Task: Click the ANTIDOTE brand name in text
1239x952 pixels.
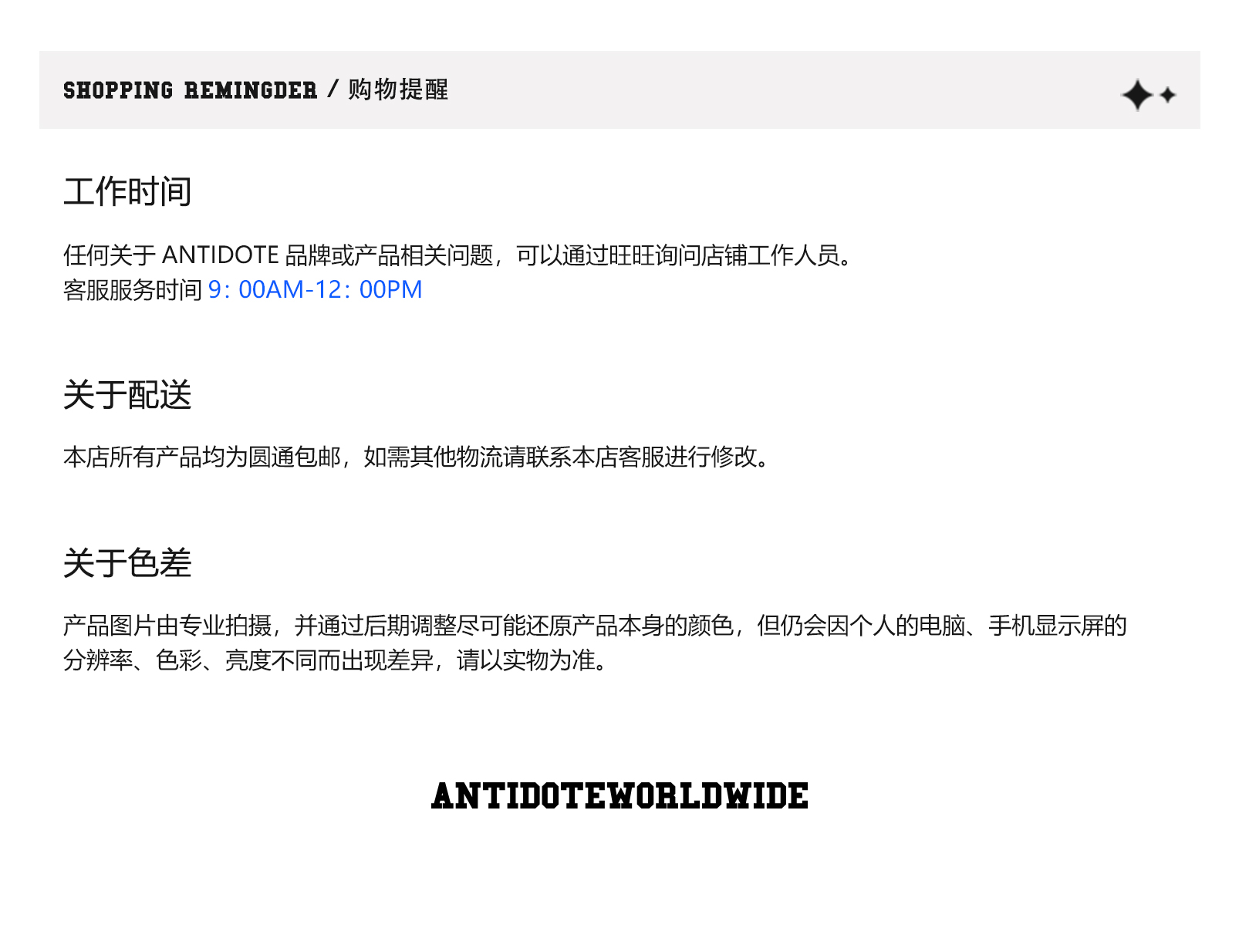Action: coord(220,255)
